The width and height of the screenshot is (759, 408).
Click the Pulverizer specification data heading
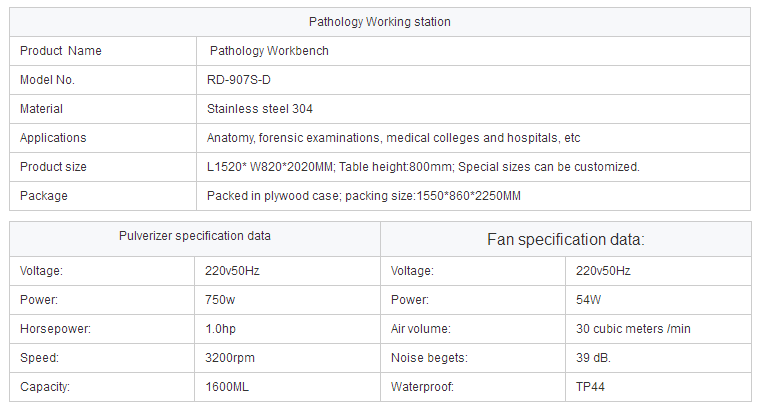[195, 236]
